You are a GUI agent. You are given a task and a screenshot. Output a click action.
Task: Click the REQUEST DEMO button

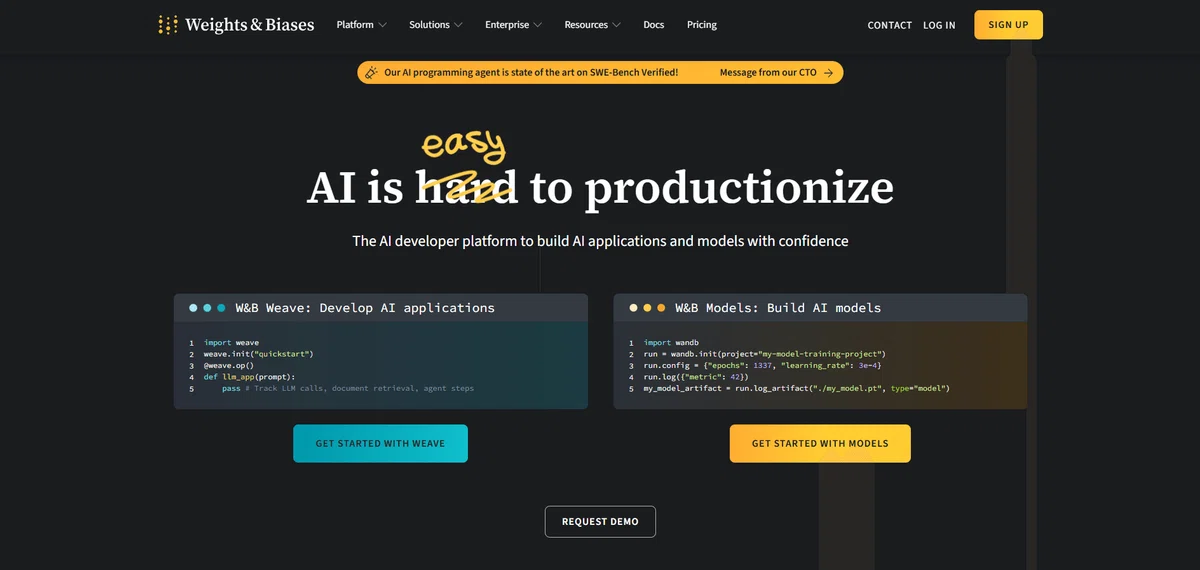pyautogui.click(x=600, y=522)
